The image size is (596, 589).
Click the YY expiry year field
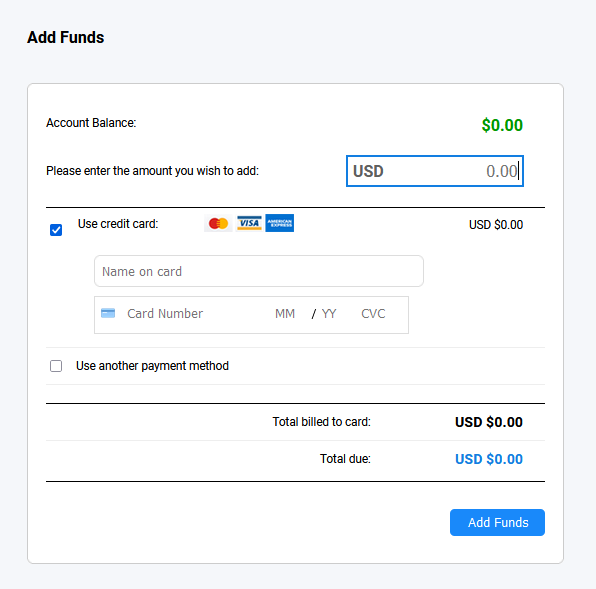point(329,314)
